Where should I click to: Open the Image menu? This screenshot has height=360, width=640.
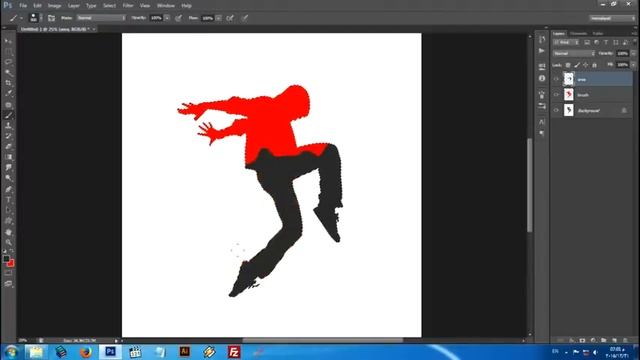(x=54, y=6)
